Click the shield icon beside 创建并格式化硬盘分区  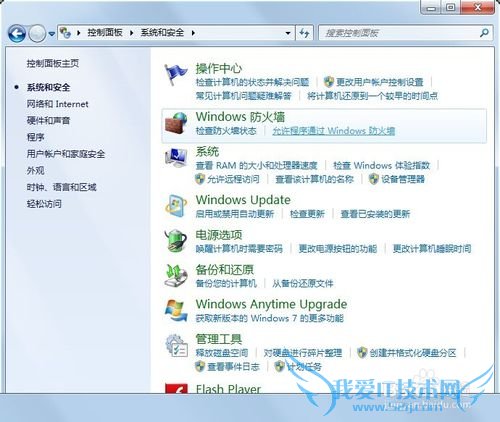(362, 353)
